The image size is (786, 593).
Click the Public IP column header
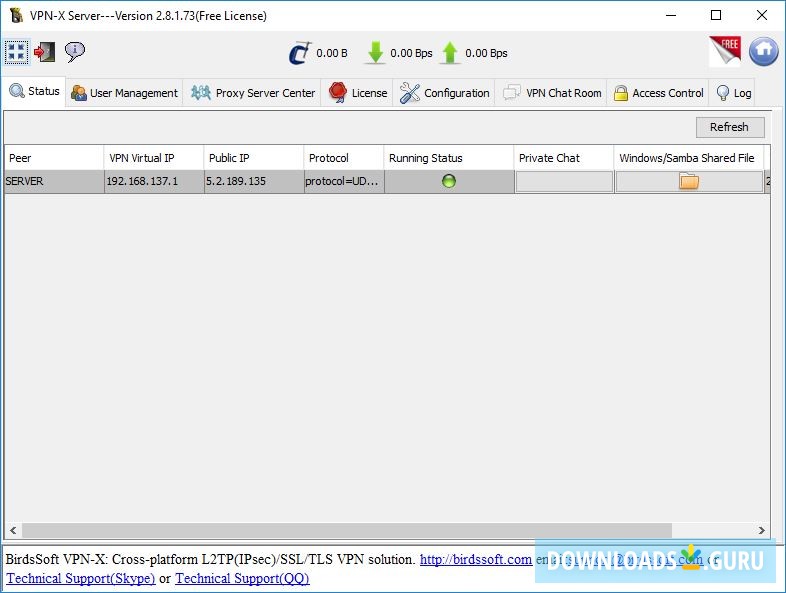[x=254, y=158]
